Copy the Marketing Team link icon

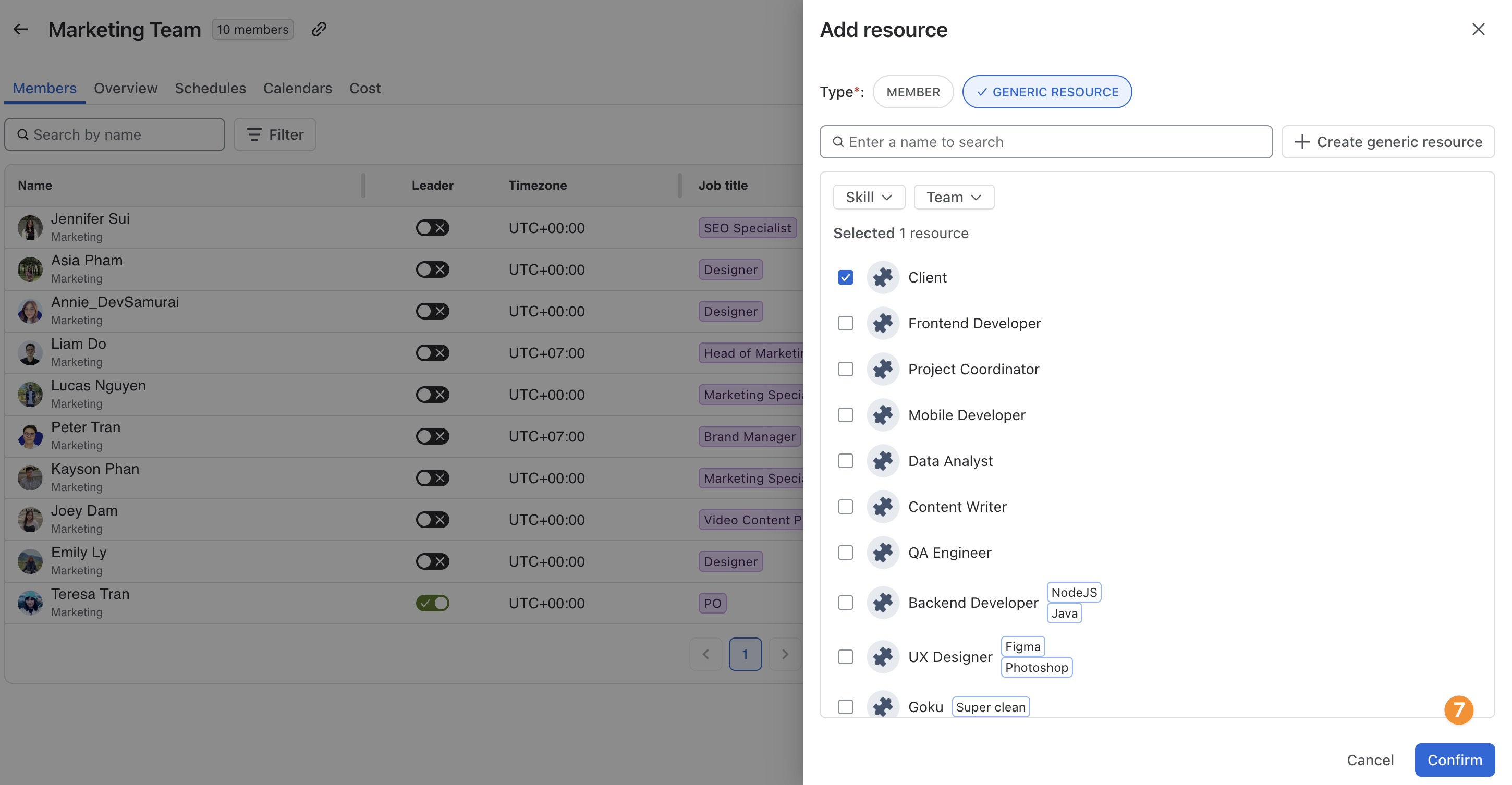point(319,29)
